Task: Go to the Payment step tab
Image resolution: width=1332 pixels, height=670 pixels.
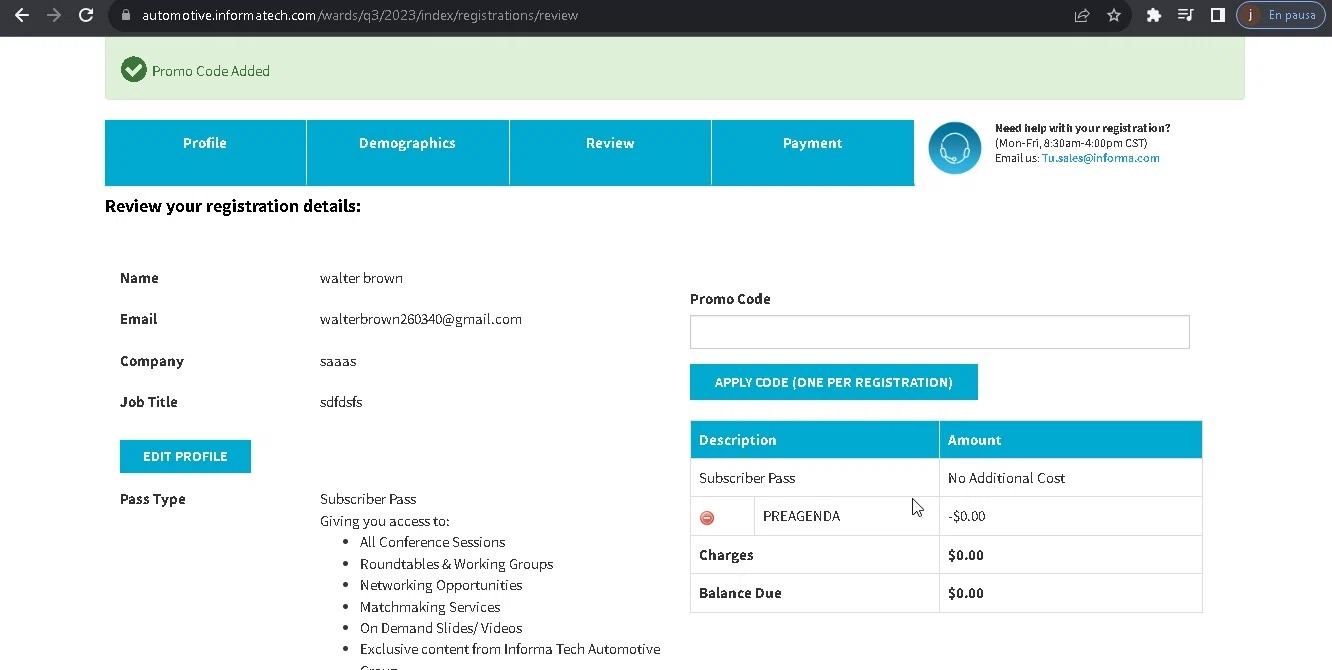Action: 812,152
